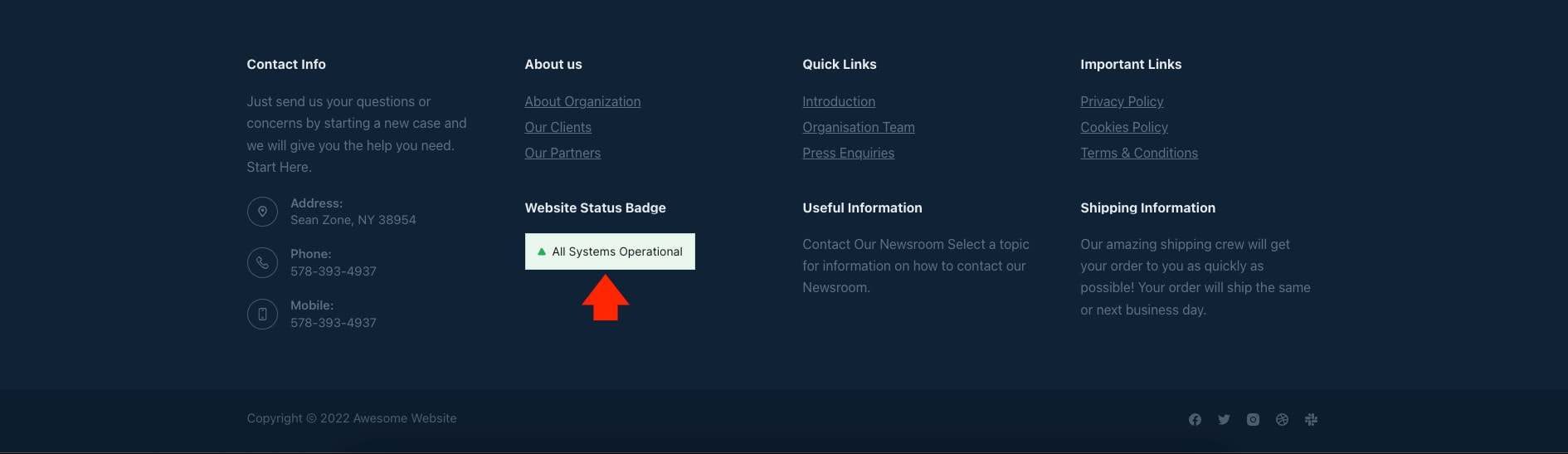Click the Important Links heading
This screenshot has height=454, width=1568.
[1131, 64]
